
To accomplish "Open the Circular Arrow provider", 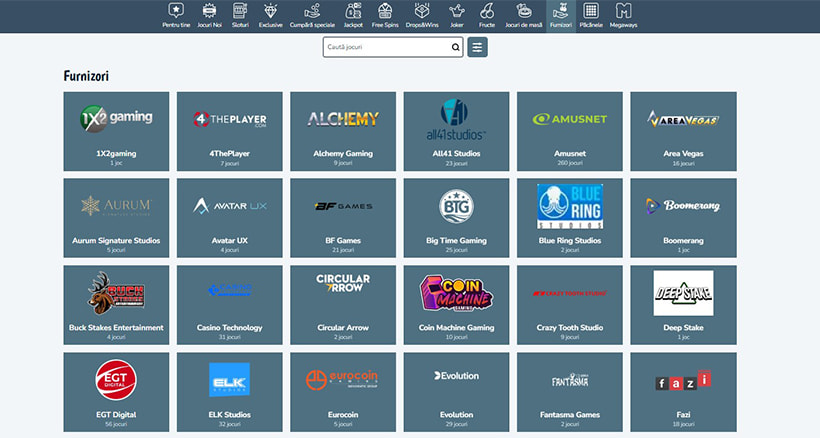I will [343, 305].
